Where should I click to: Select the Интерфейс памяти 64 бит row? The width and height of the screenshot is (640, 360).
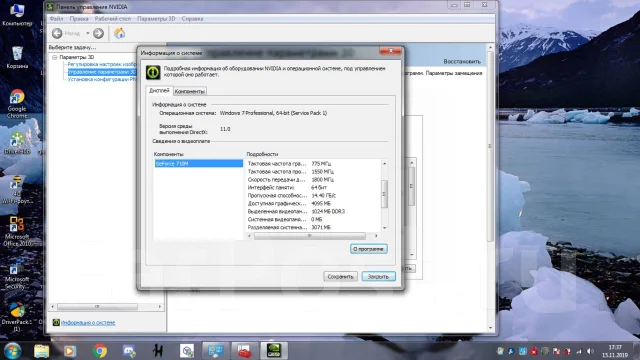click(313, 188)
